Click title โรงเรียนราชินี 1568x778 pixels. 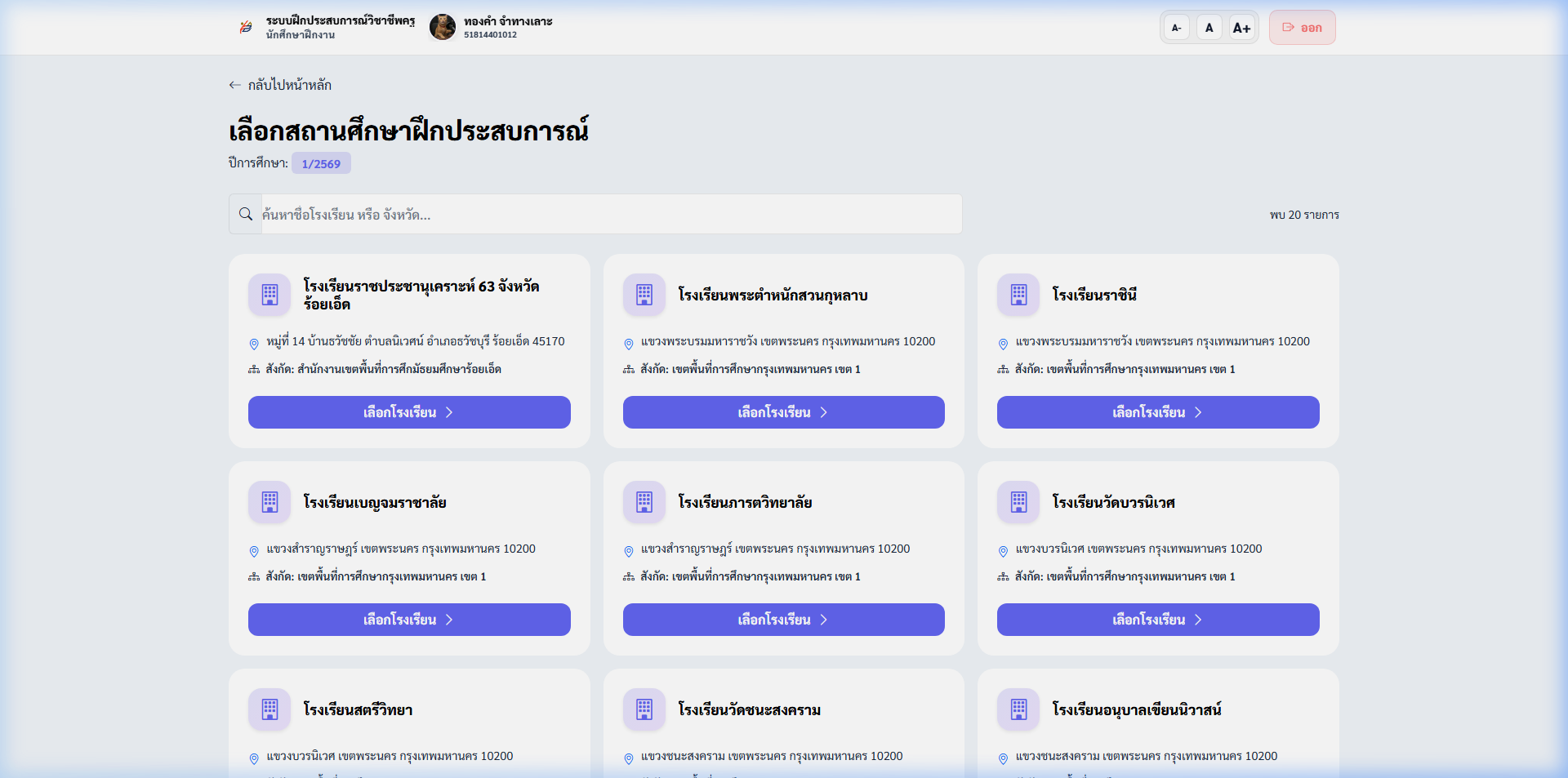point(1094,295)
